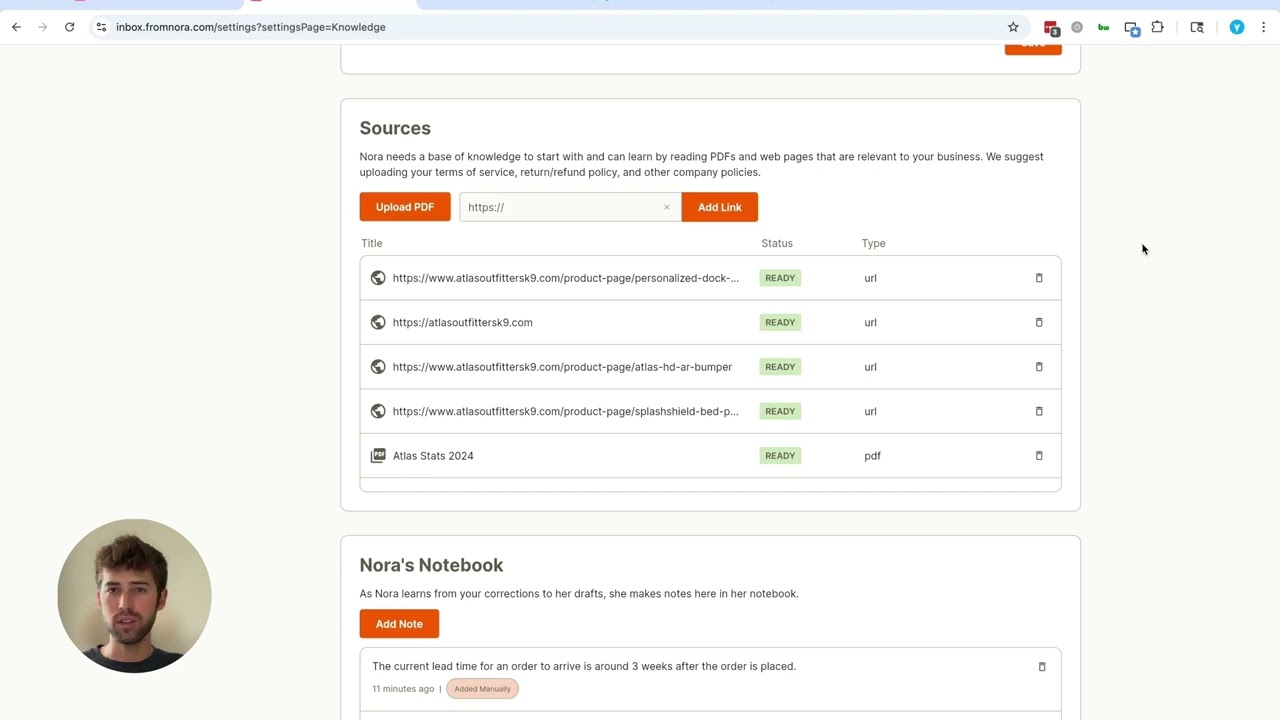The image size is (1280, 720).
Task: Open the personalized-dock product page source
Action: (x=566, y=278)
